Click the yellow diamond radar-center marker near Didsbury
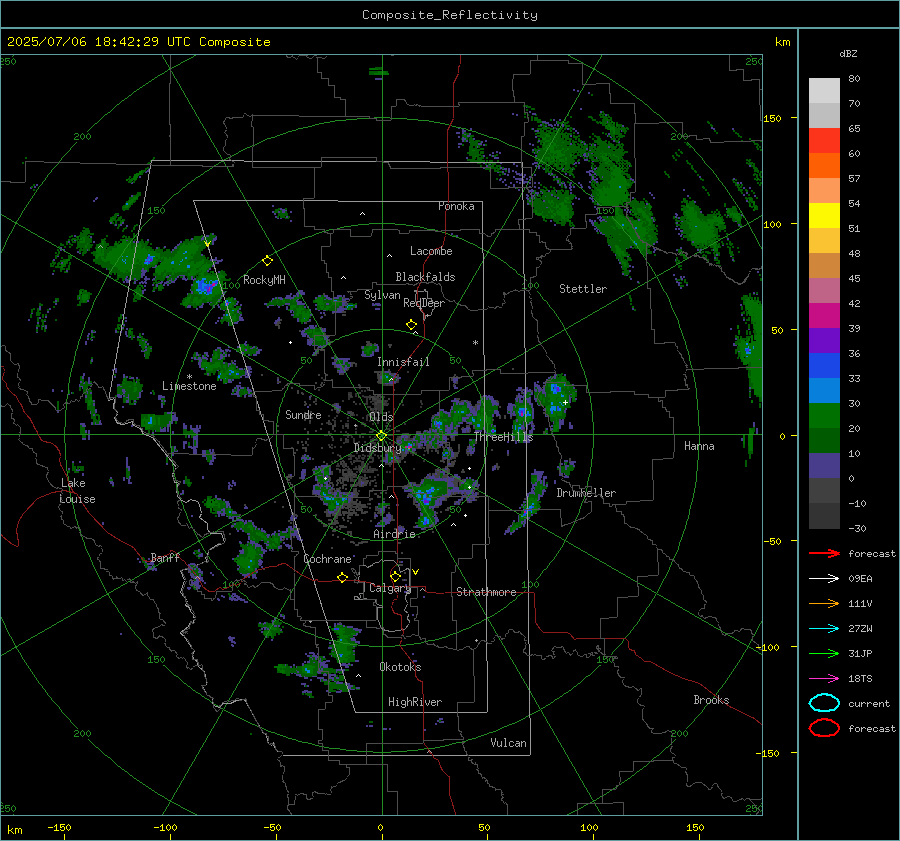Image resolution: width=900 pixels, height=841 pixels. pyautogui.click(x=381, y=436)
